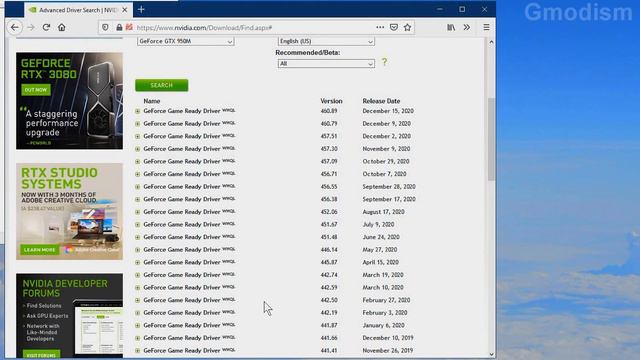
Task: Open page actions three-dot menu
Action: pyautogui.click(x=380, y=27)
